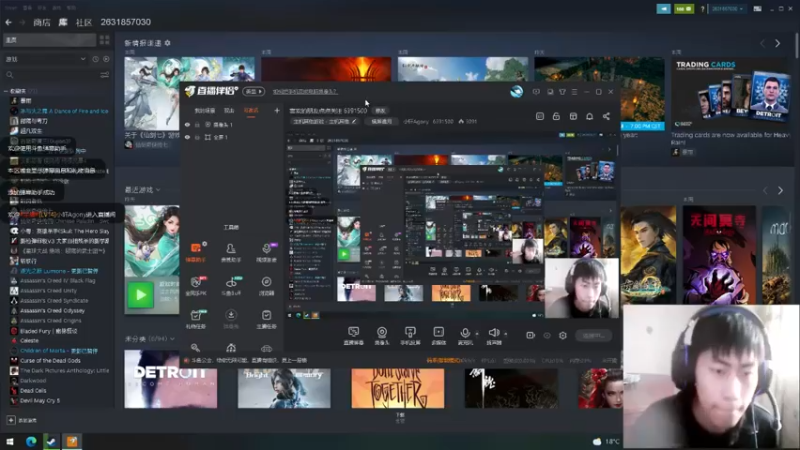Expand the 最近游戏 recent games dropdown
The width and height of the screenshot is (800, 450).
158,190
